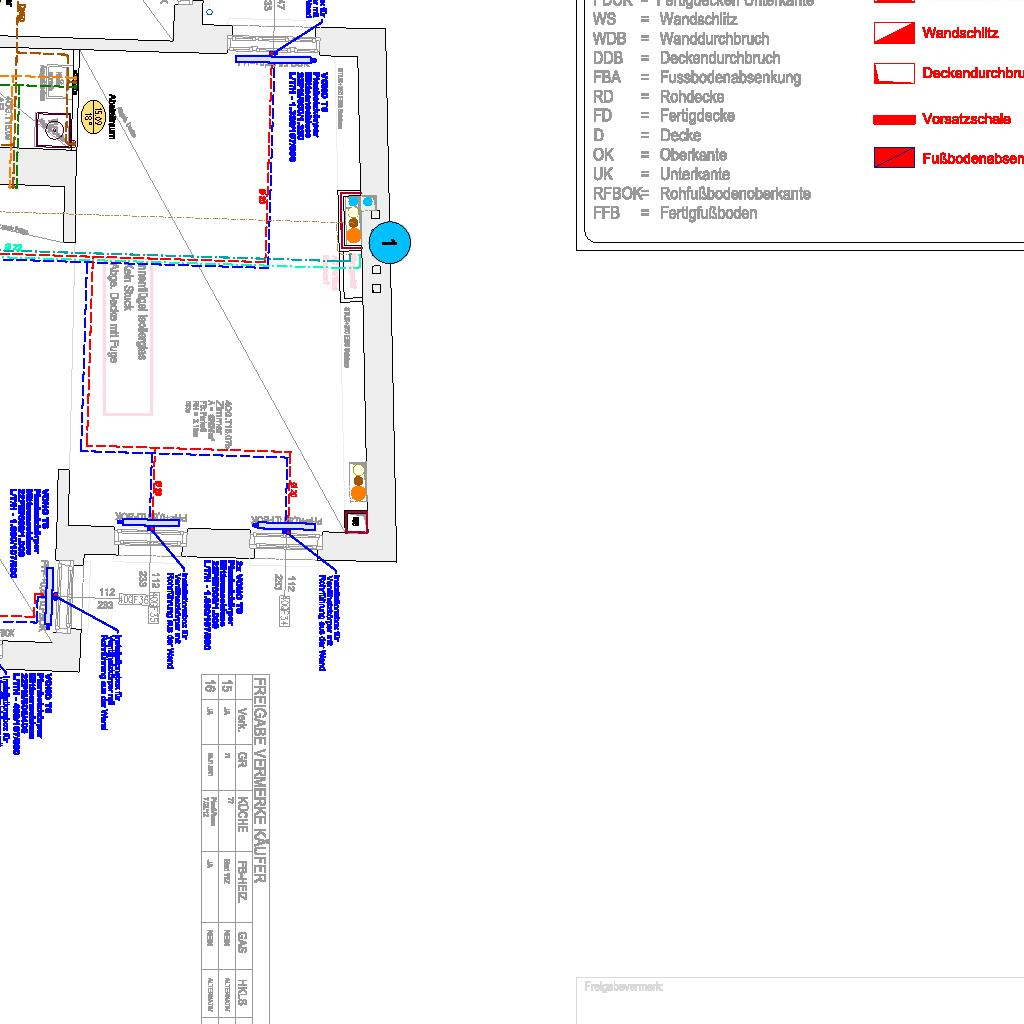Click the orange circle in upper wall outlet group
Image resolution: width=1024 pixels, height=1024 pixels.
pos(352,237)
